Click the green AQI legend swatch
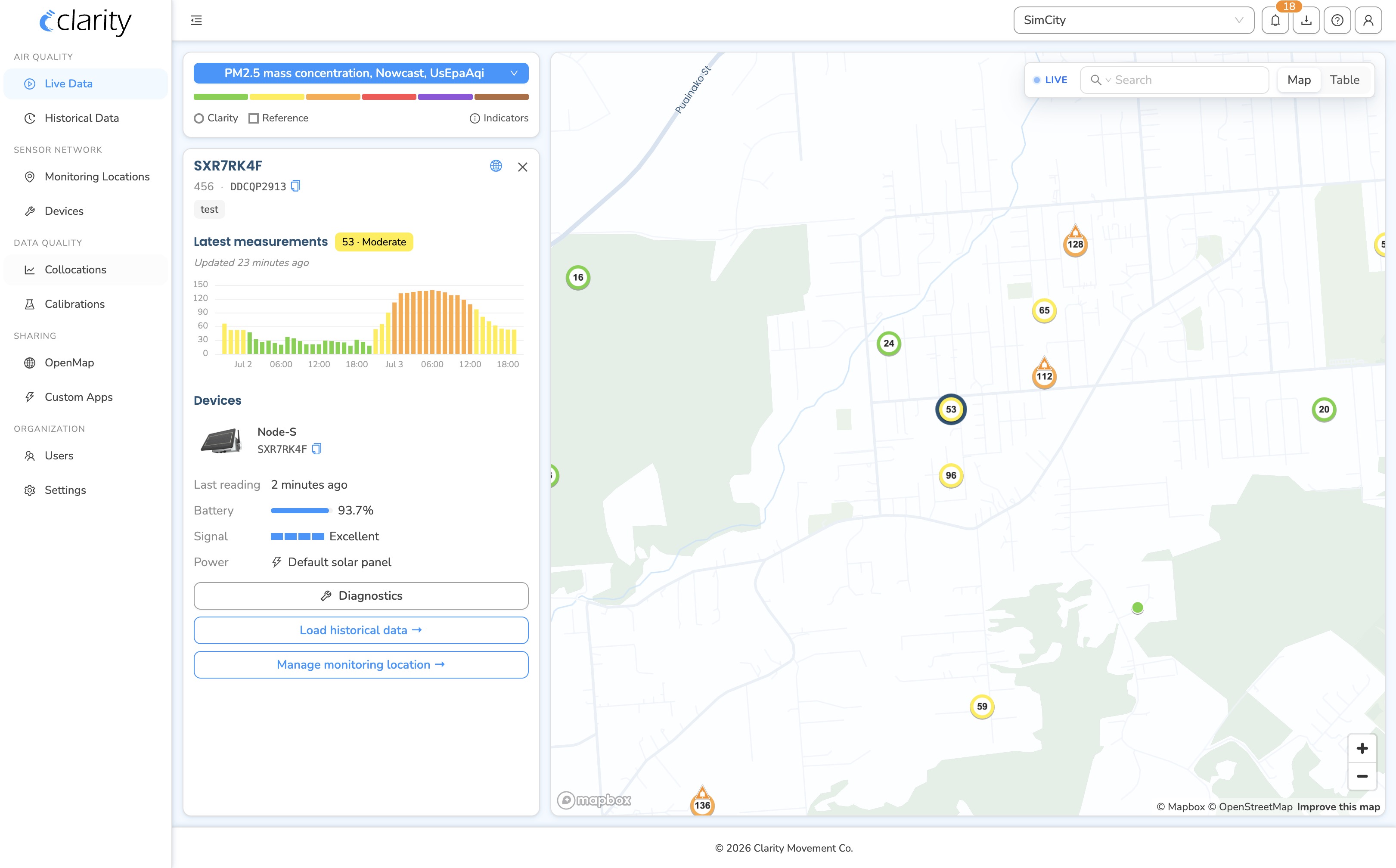 (x=220, y=97)
